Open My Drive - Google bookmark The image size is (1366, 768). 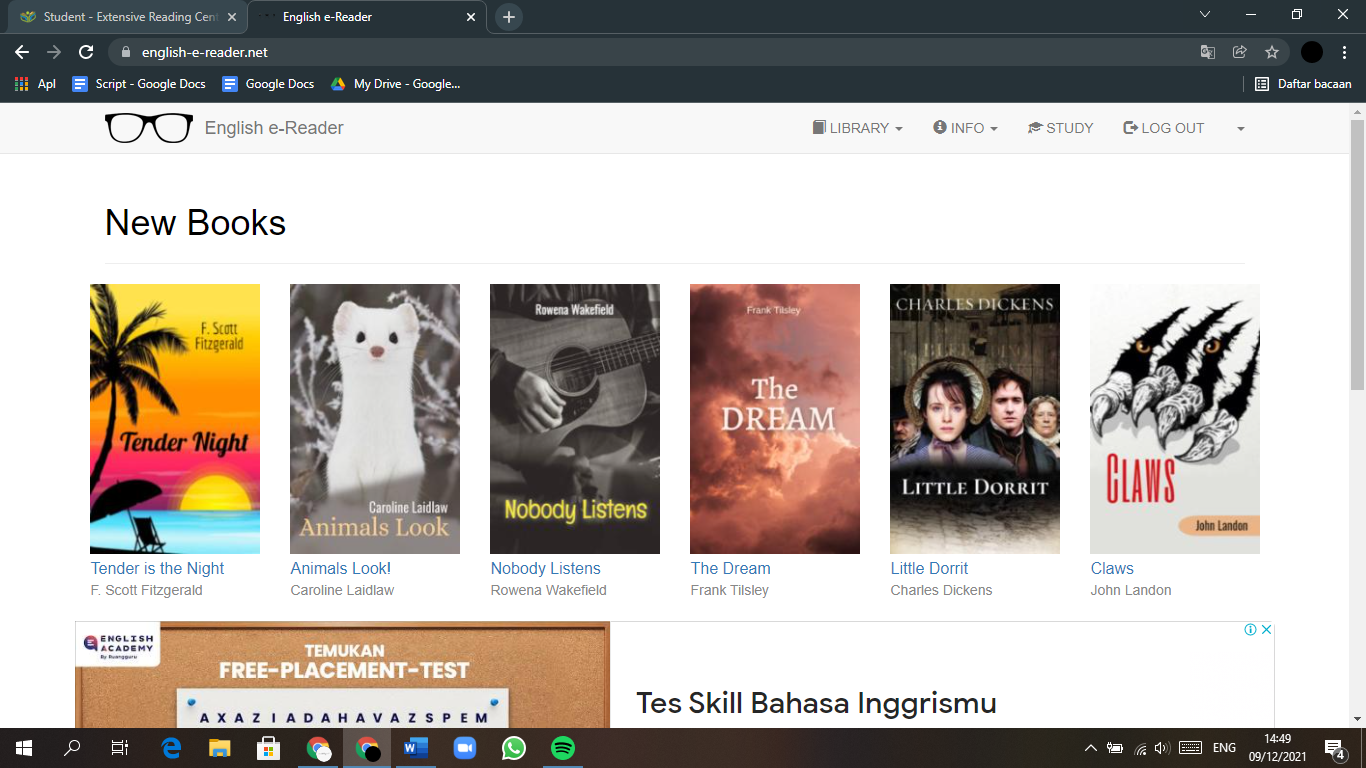click(x=395, y=84)
